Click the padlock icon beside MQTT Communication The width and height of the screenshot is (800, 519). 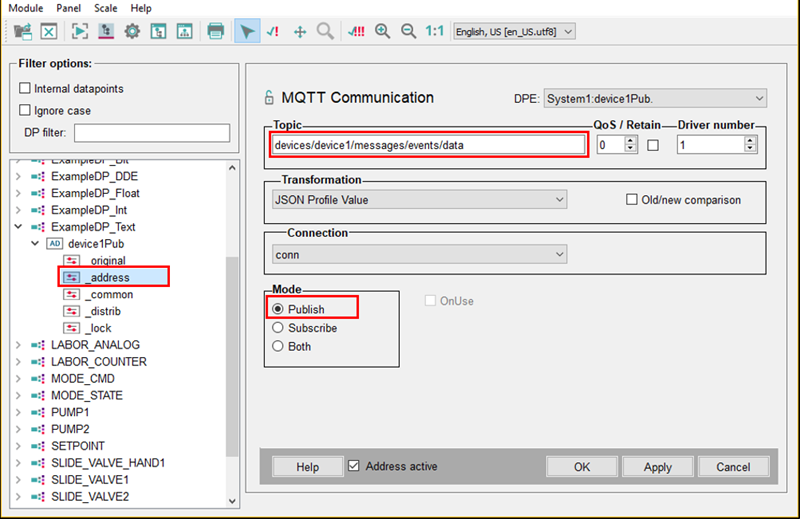(269, 97)
